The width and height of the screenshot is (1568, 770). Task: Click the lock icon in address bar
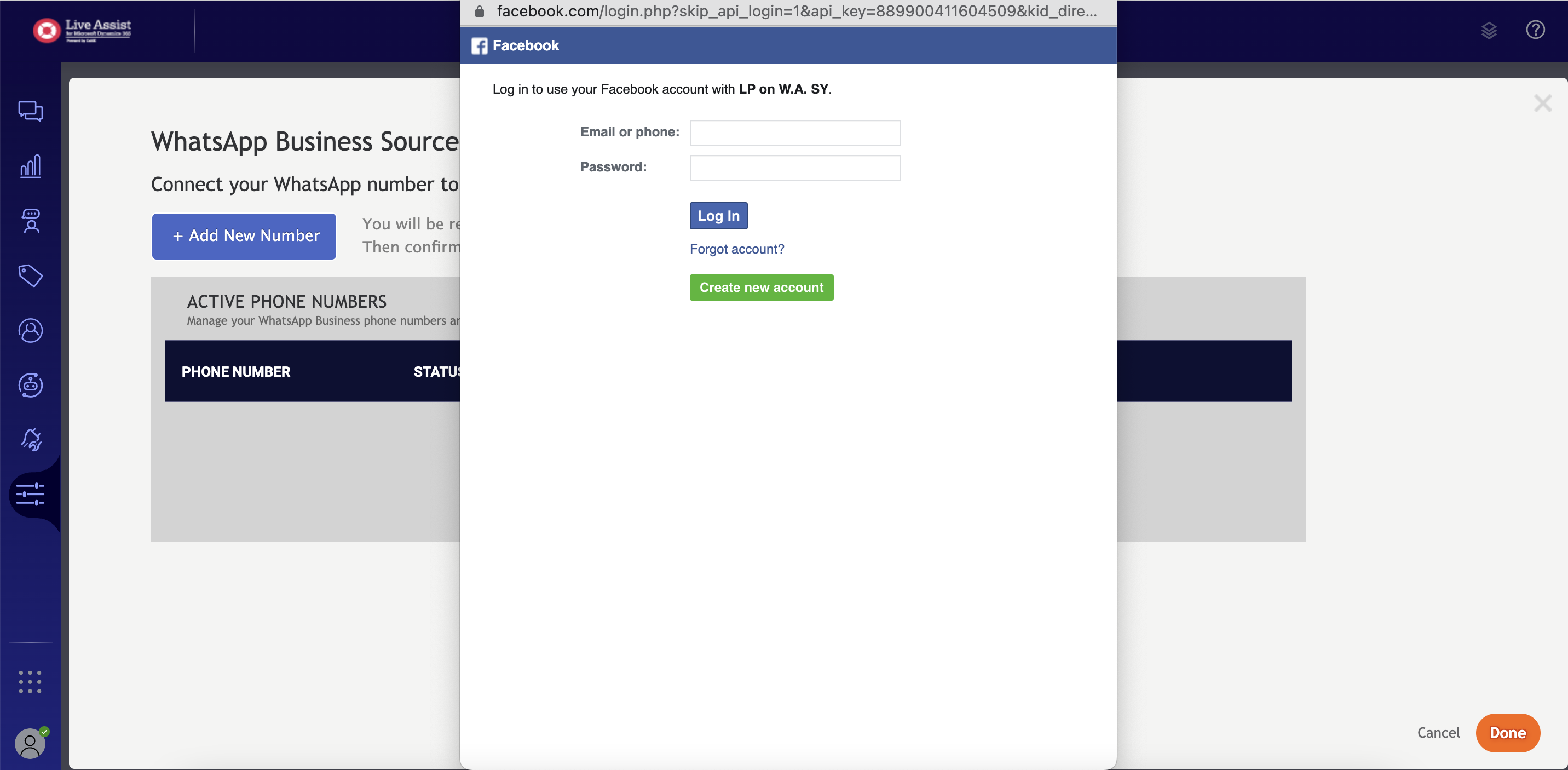click(x=480, y=12)
